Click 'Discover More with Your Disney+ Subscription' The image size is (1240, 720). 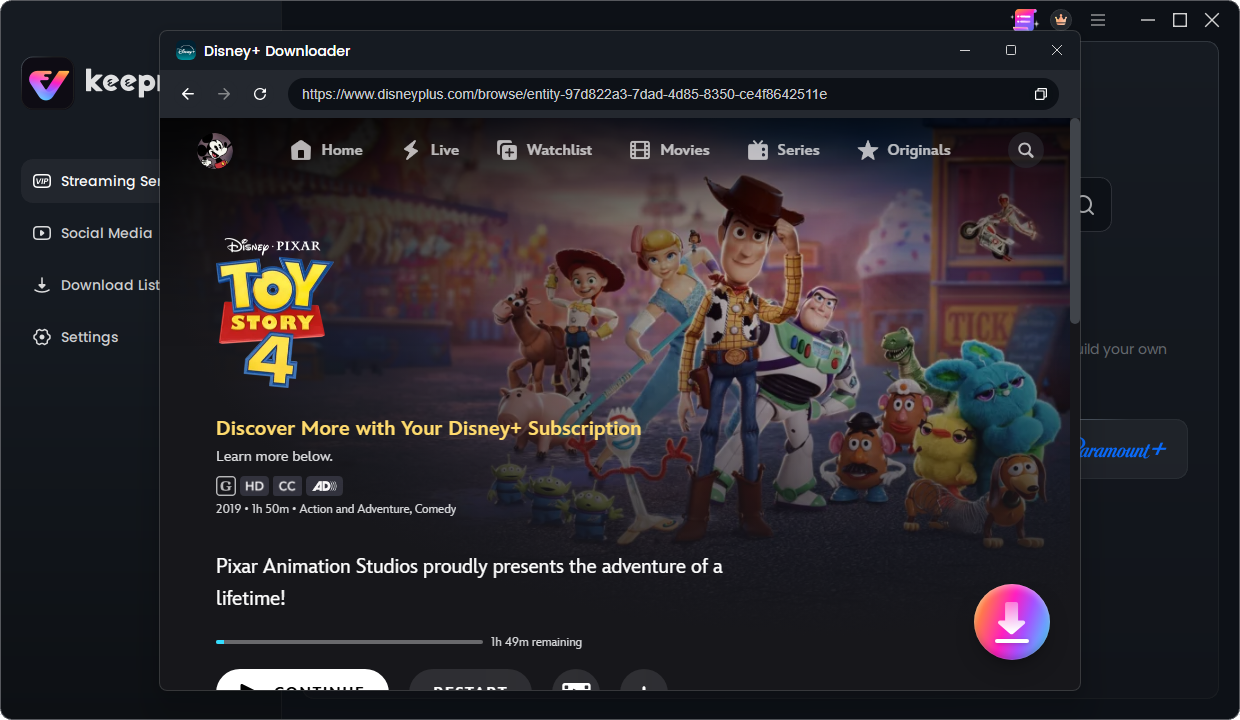(x=428, y=428)
